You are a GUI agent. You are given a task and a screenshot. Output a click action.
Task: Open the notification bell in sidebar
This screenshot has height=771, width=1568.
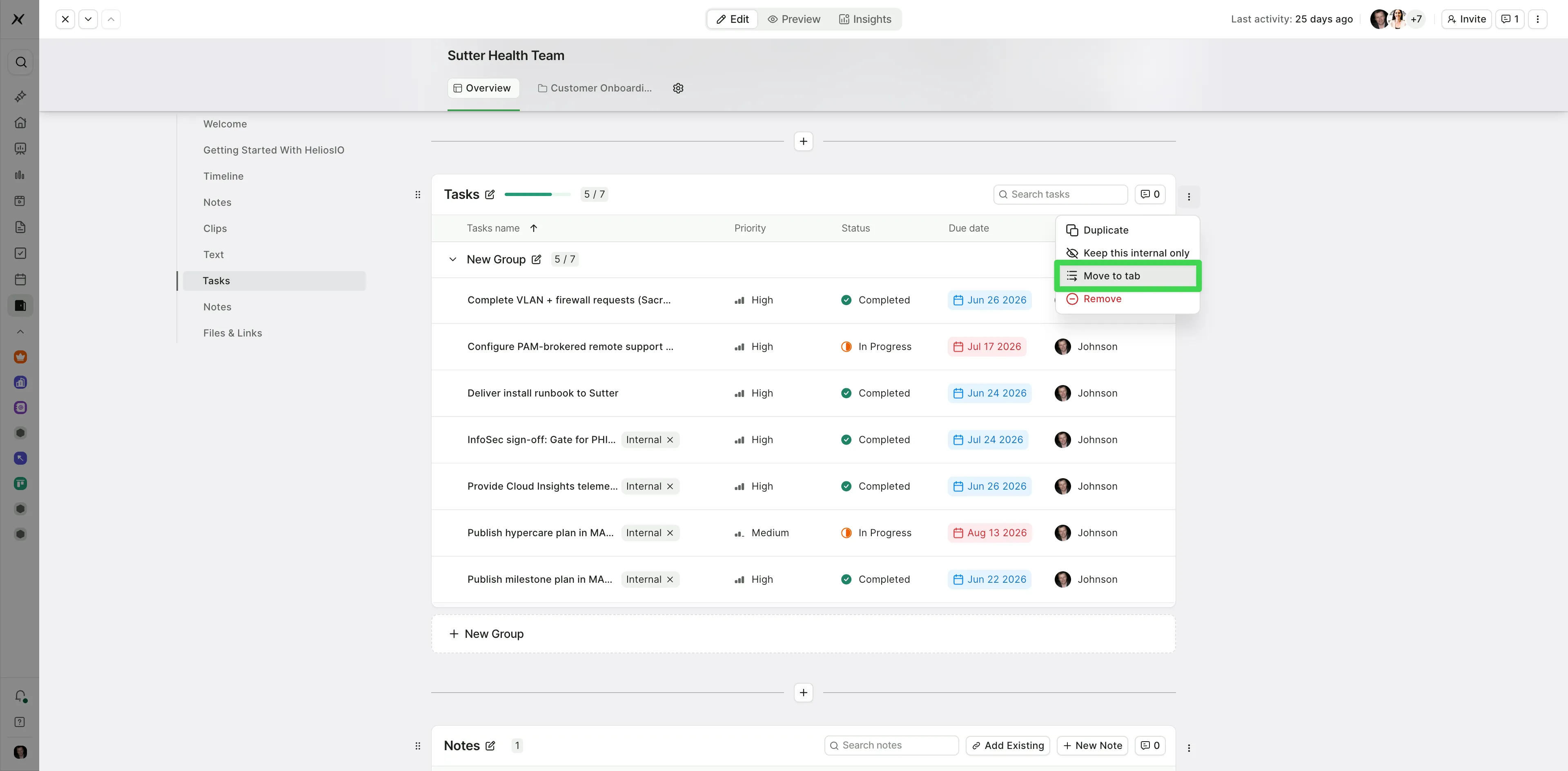click(x=20, y=695)
